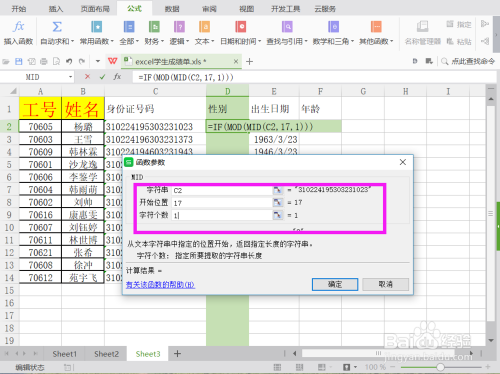Open the math and trig functions icon
The image size is (500, 374).
[333, 27]
